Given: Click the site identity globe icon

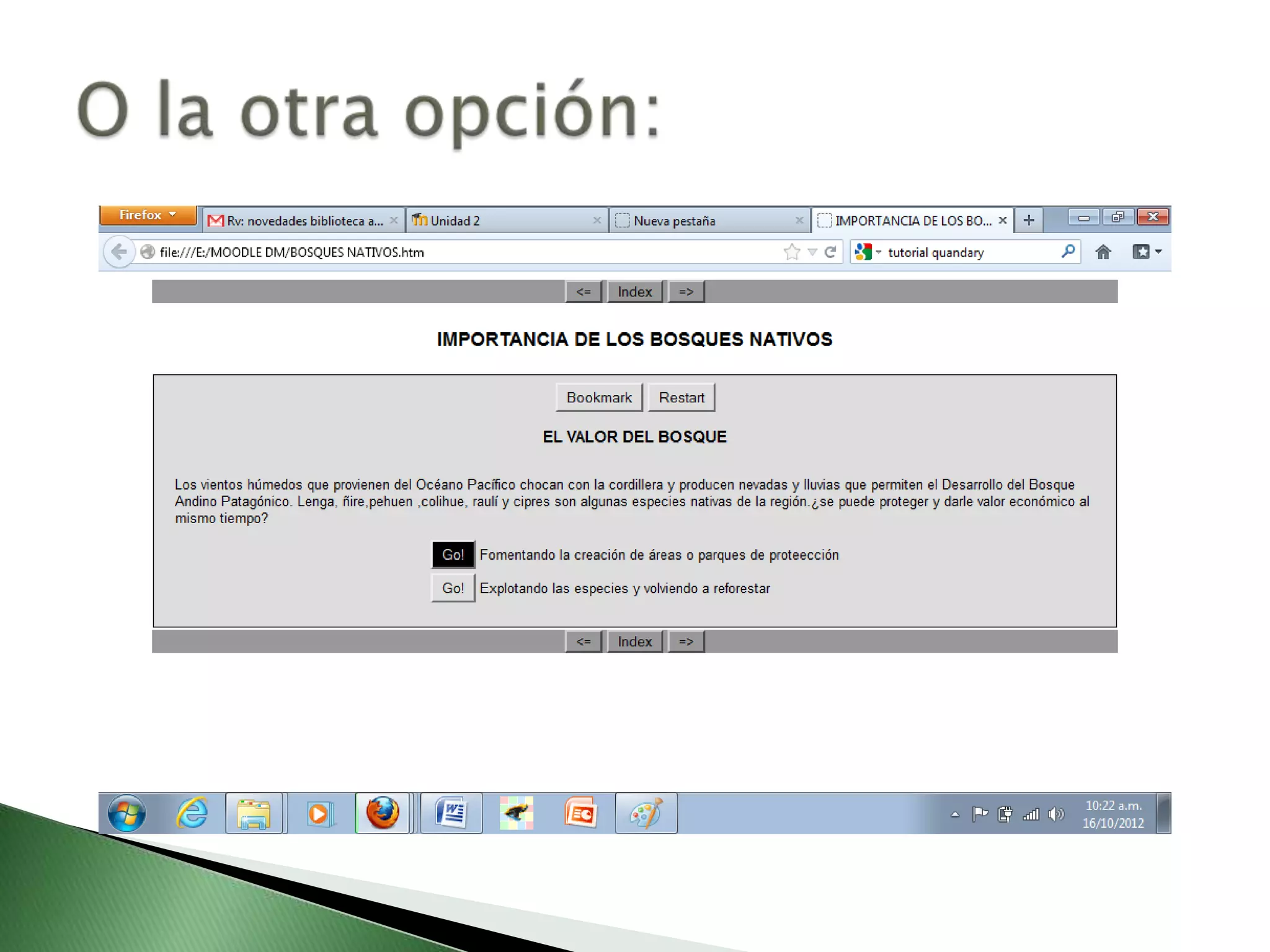Looking at the screenshot, I should [x=148, y=252].
